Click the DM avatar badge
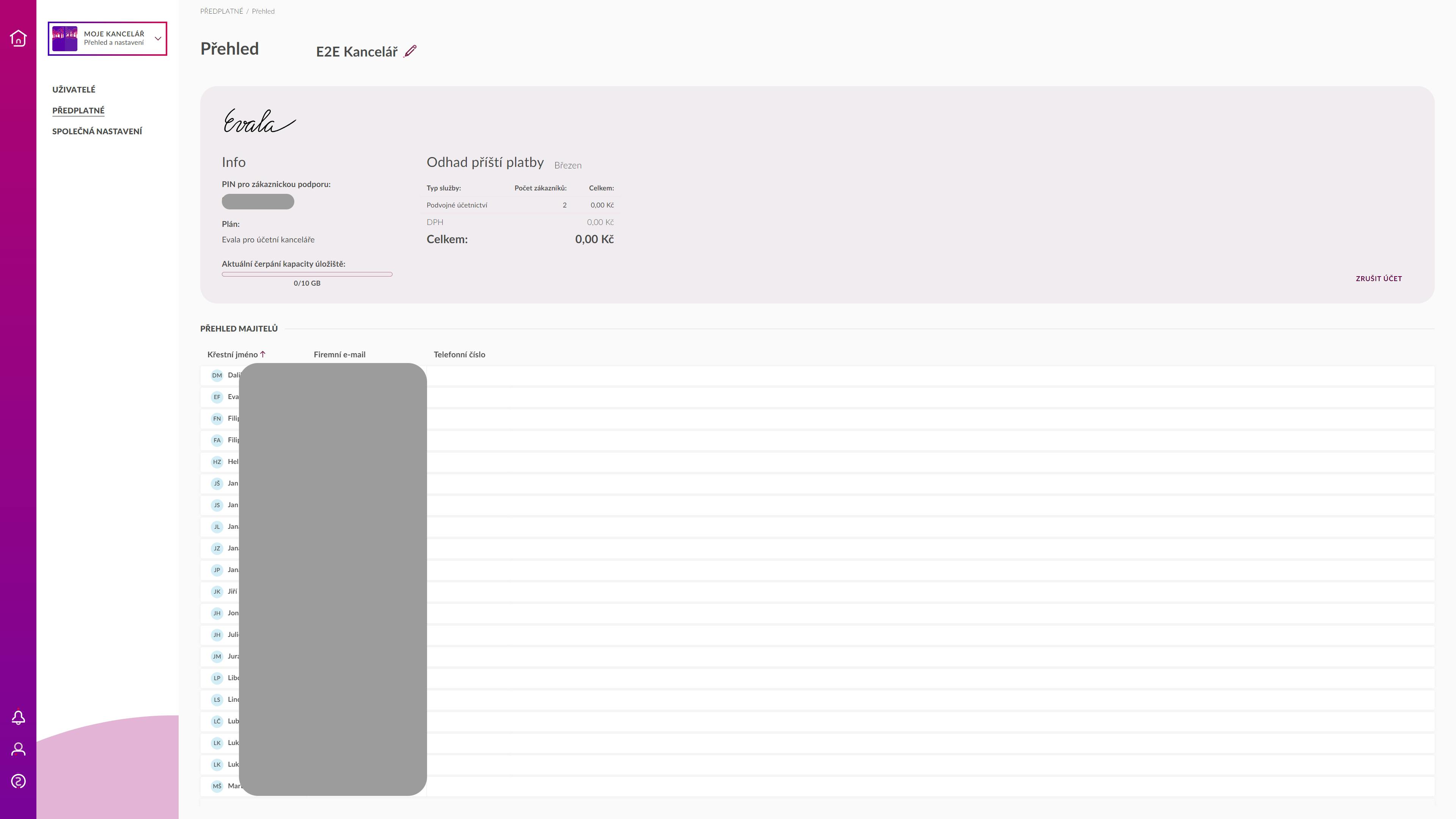Image resolution: width=1456 pixels, height=819 pixels. click(x=217, y=375)
